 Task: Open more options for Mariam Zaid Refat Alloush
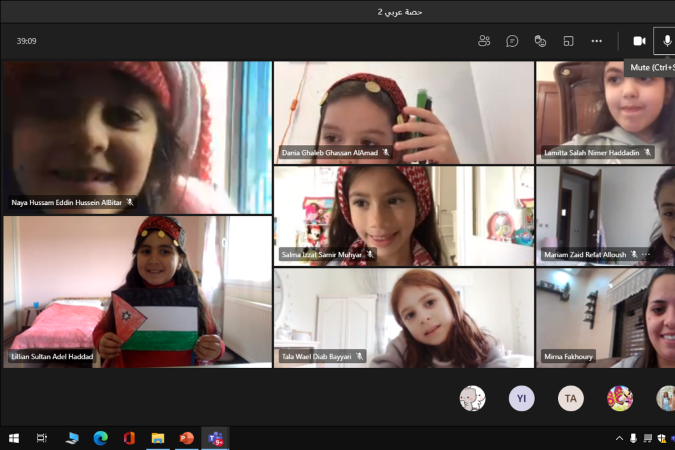coord(645,255)
